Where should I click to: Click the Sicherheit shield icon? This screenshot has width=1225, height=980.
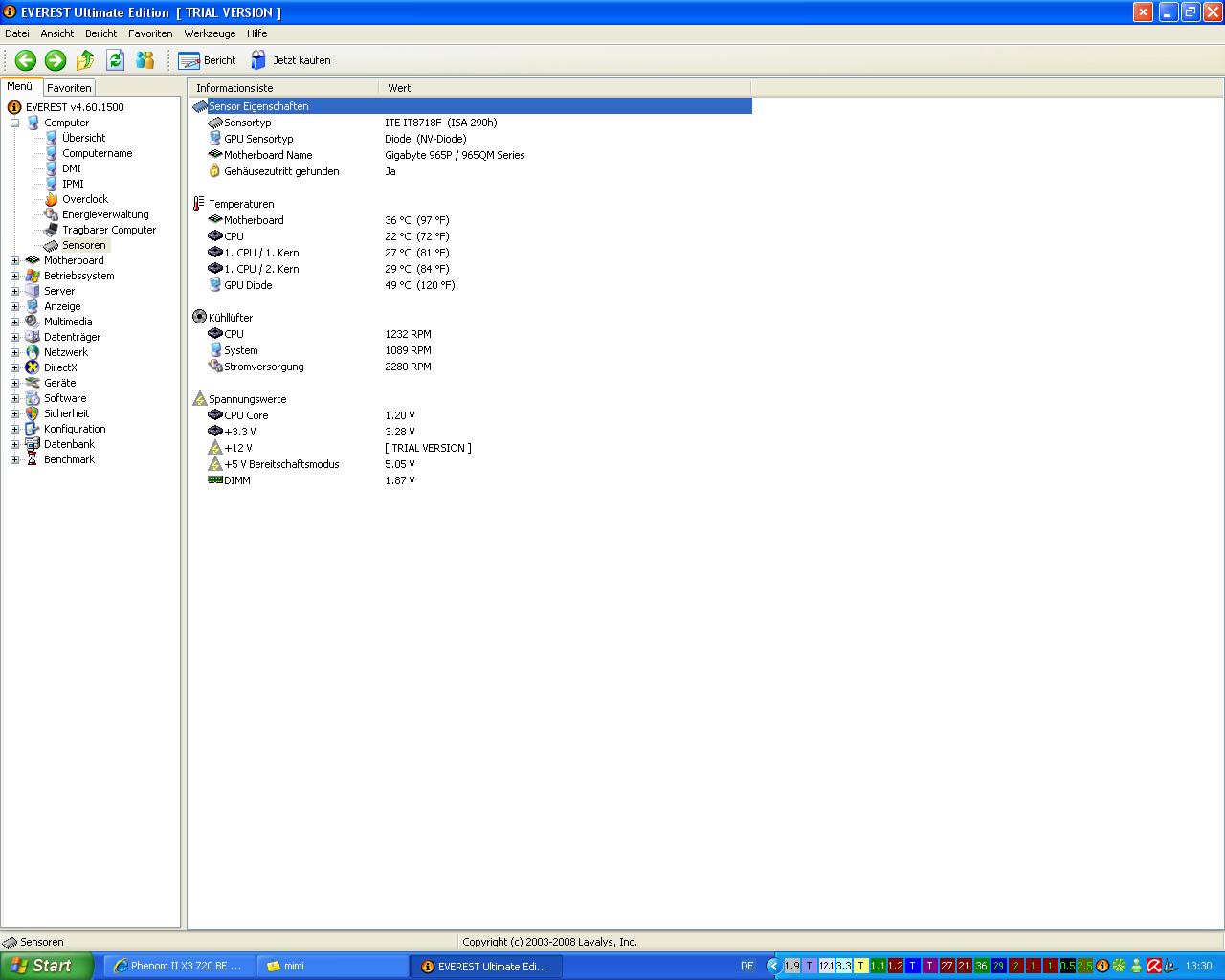[33, 413]
